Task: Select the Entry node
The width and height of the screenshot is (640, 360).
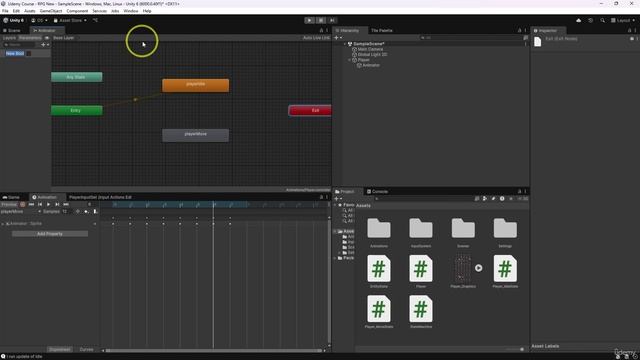Action: pyautogui.click(x=76, y=110)
